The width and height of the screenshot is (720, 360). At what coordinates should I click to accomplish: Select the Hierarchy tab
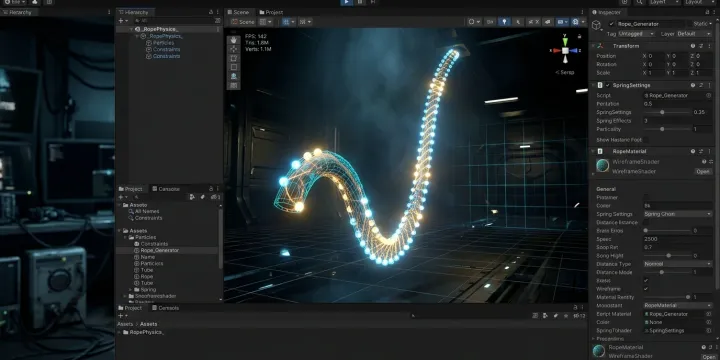(x=136, y=12)
